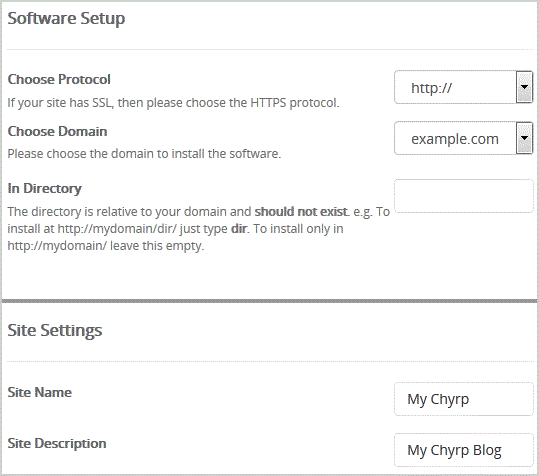Viewport: 539px width, 476px height.
Task: Click the Choose Protocol label
Action: pyautogui.click(x=59, y=79)
